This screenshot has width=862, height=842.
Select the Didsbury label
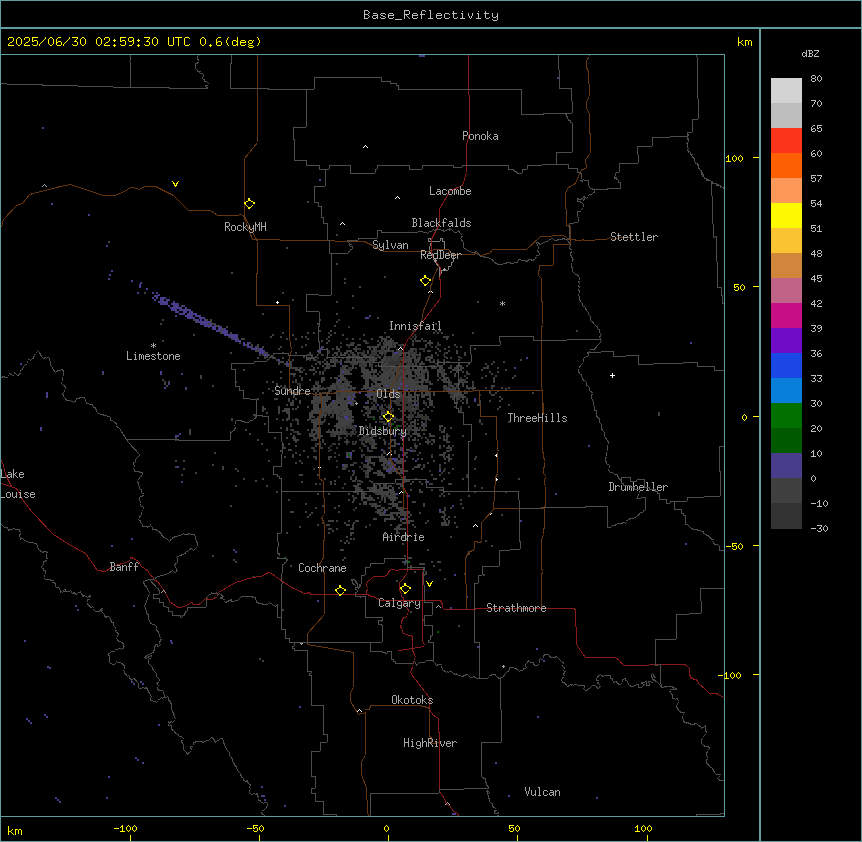coord(383,431)
